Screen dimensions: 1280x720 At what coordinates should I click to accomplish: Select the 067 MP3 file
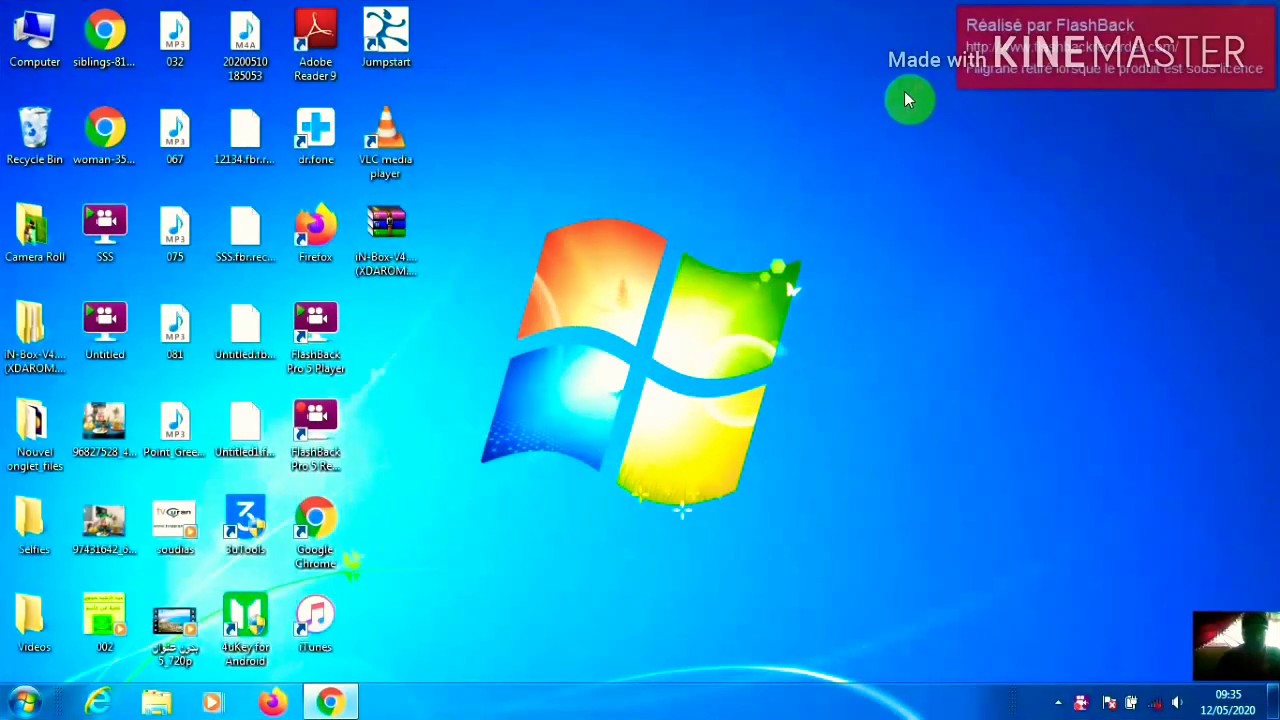175,137
